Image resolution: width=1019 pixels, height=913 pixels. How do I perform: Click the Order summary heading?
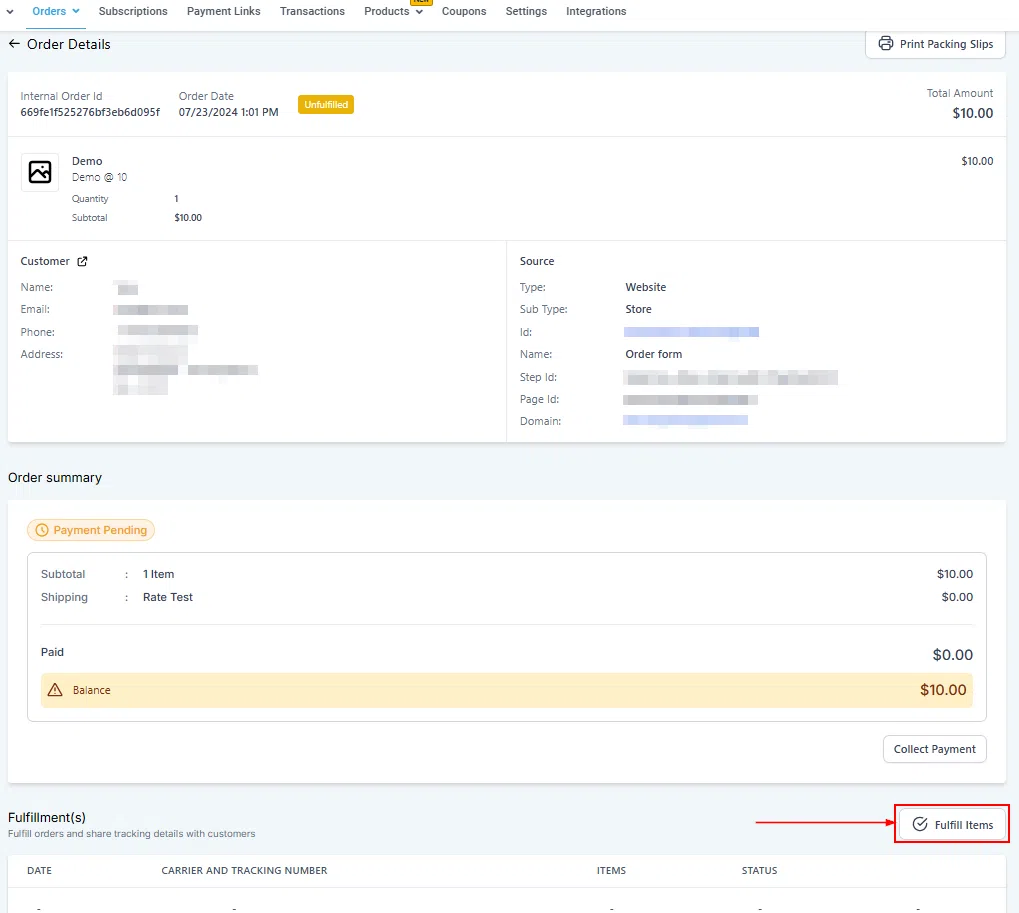(x=55, y=478)
